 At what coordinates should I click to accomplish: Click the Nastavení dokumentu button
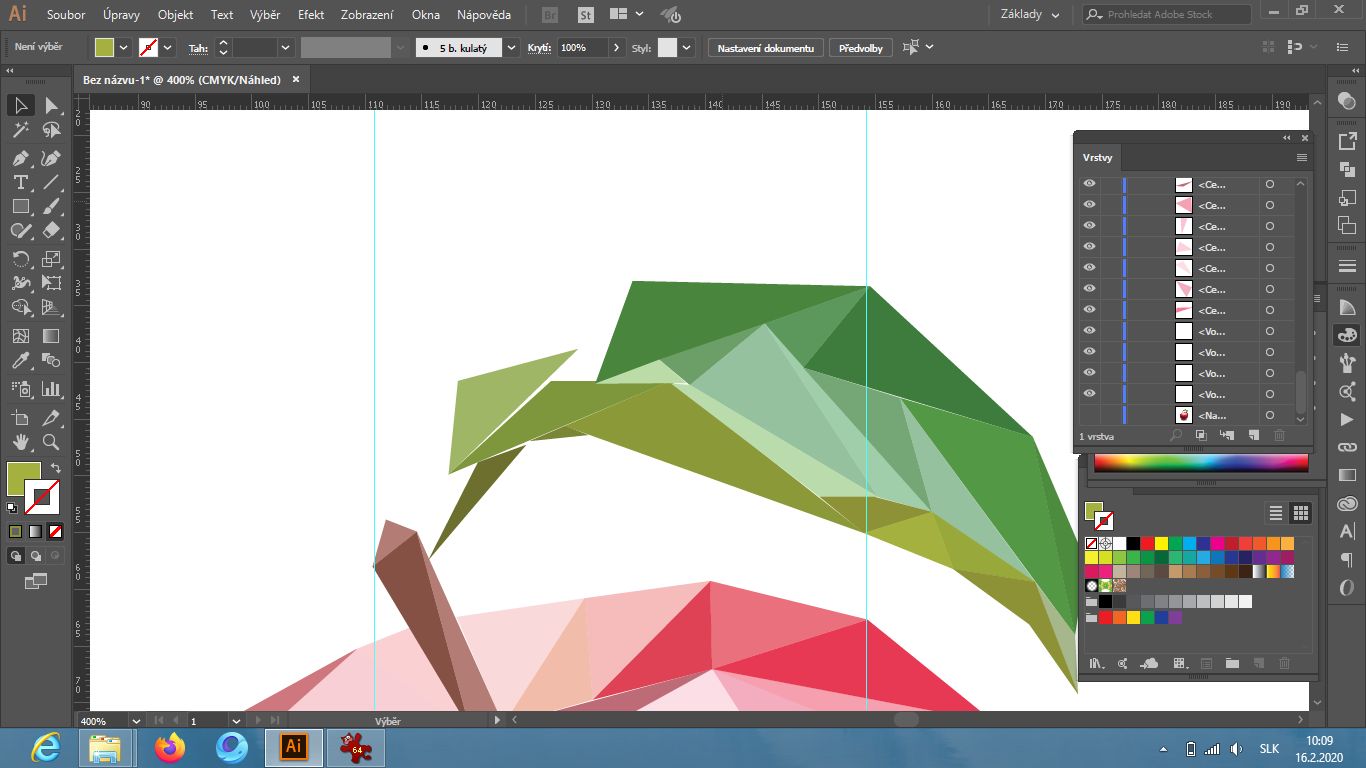(x=765, y=47)
